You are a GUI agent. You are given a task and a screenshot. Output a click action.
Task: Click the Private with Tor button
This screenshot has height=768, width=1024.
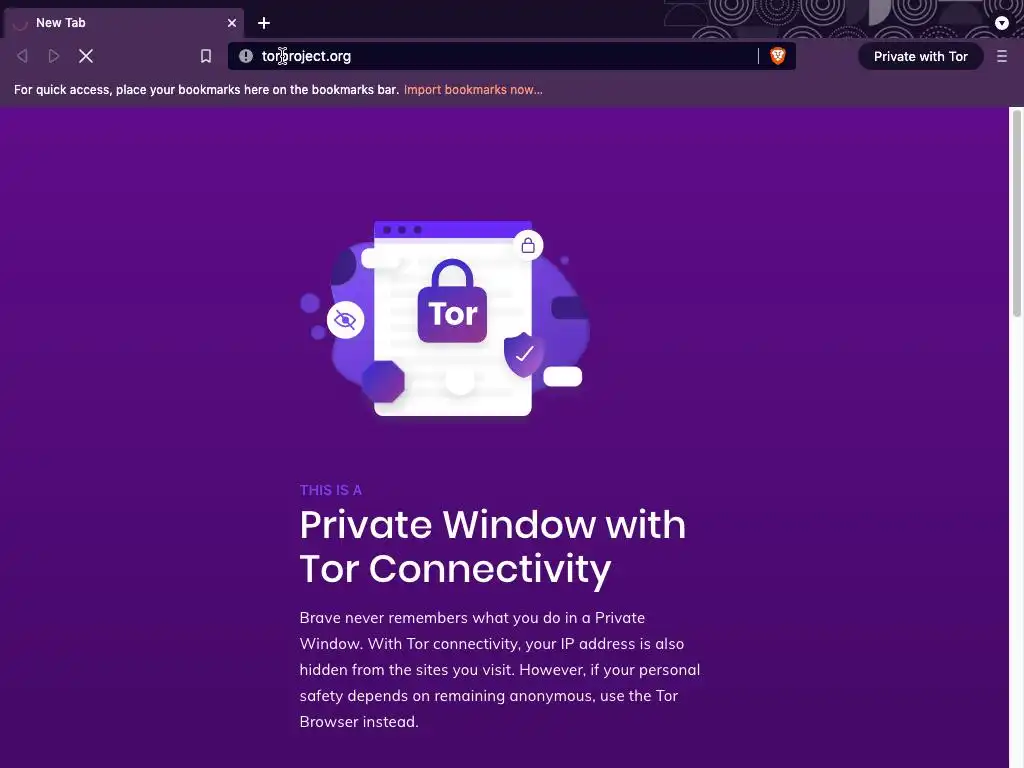[921, 56]
